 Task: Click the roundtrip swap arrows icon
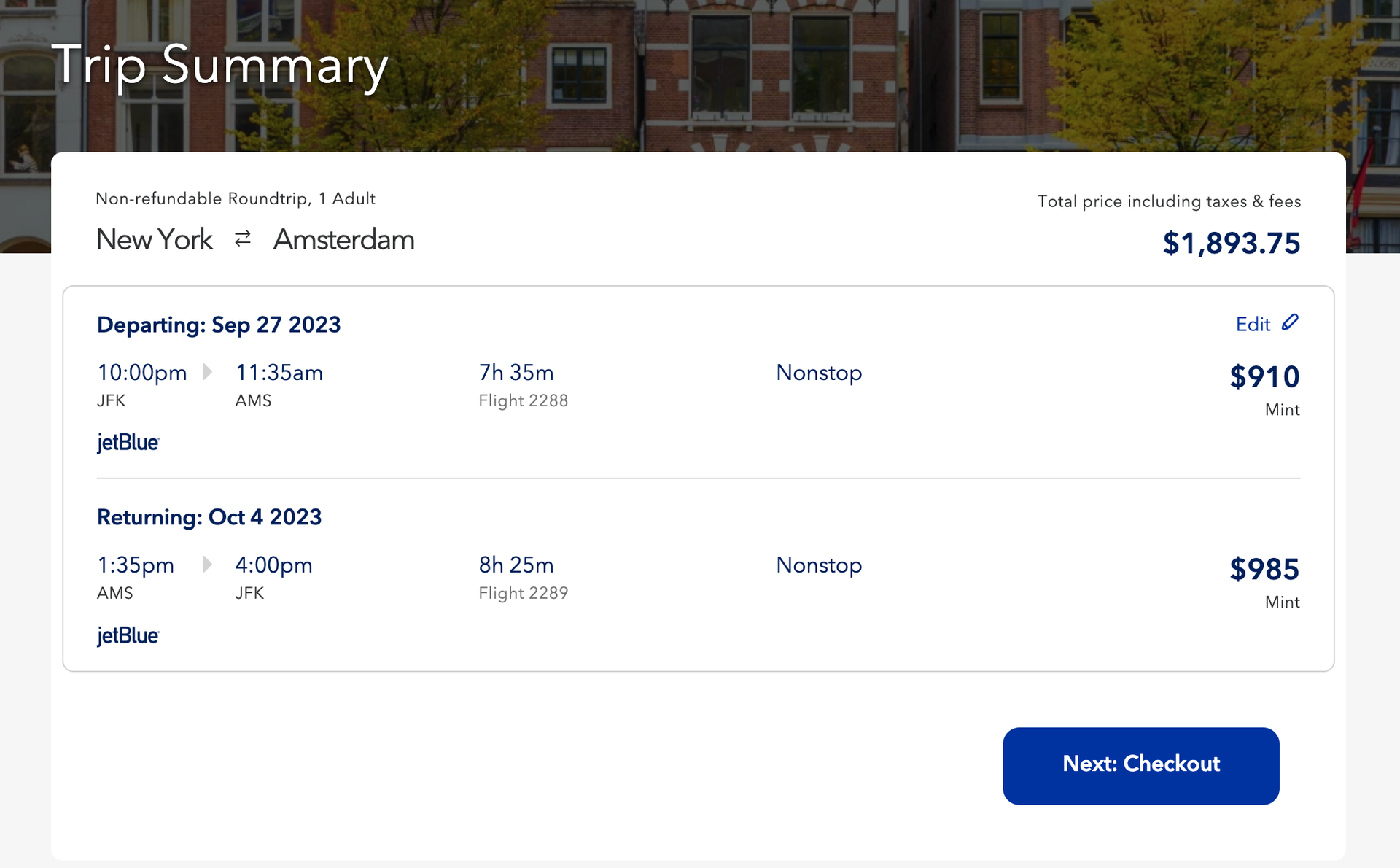[242, 239]
